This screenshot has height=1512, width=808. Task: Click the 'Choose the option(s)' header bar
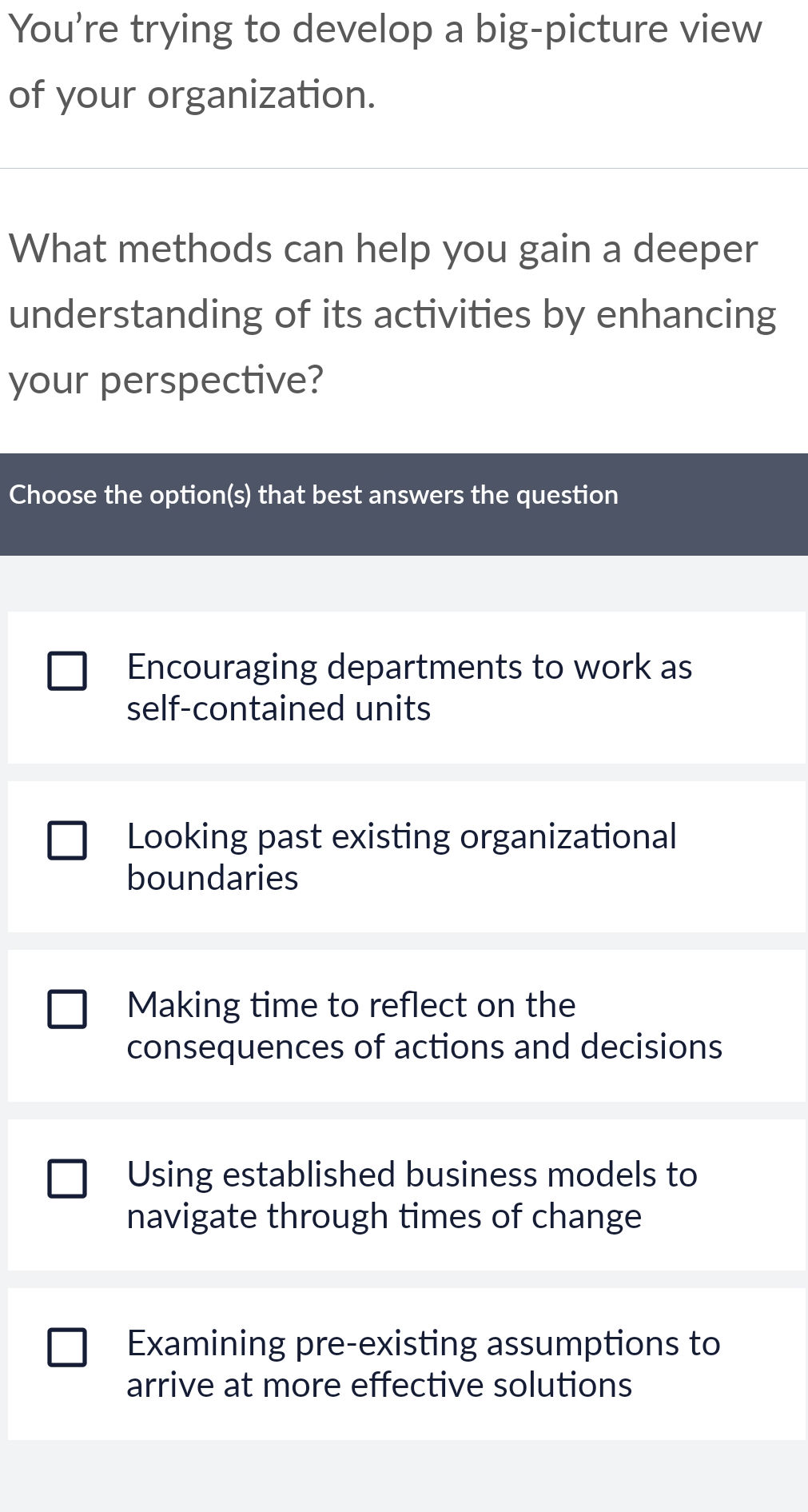tap(404, 502)
